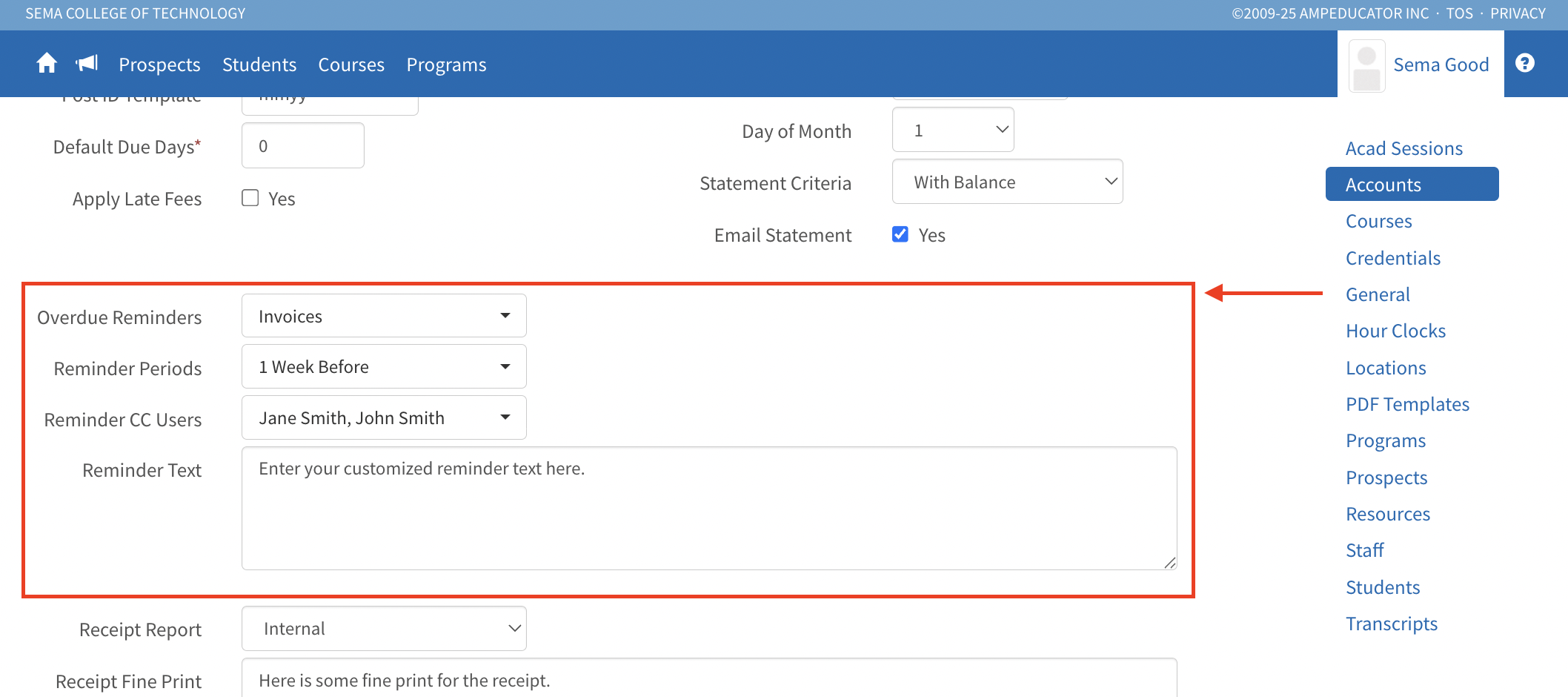This screenshot has height=697, width=1568.
Task: Select the Receipt Report dropdown
Action: tap(384, 629)
